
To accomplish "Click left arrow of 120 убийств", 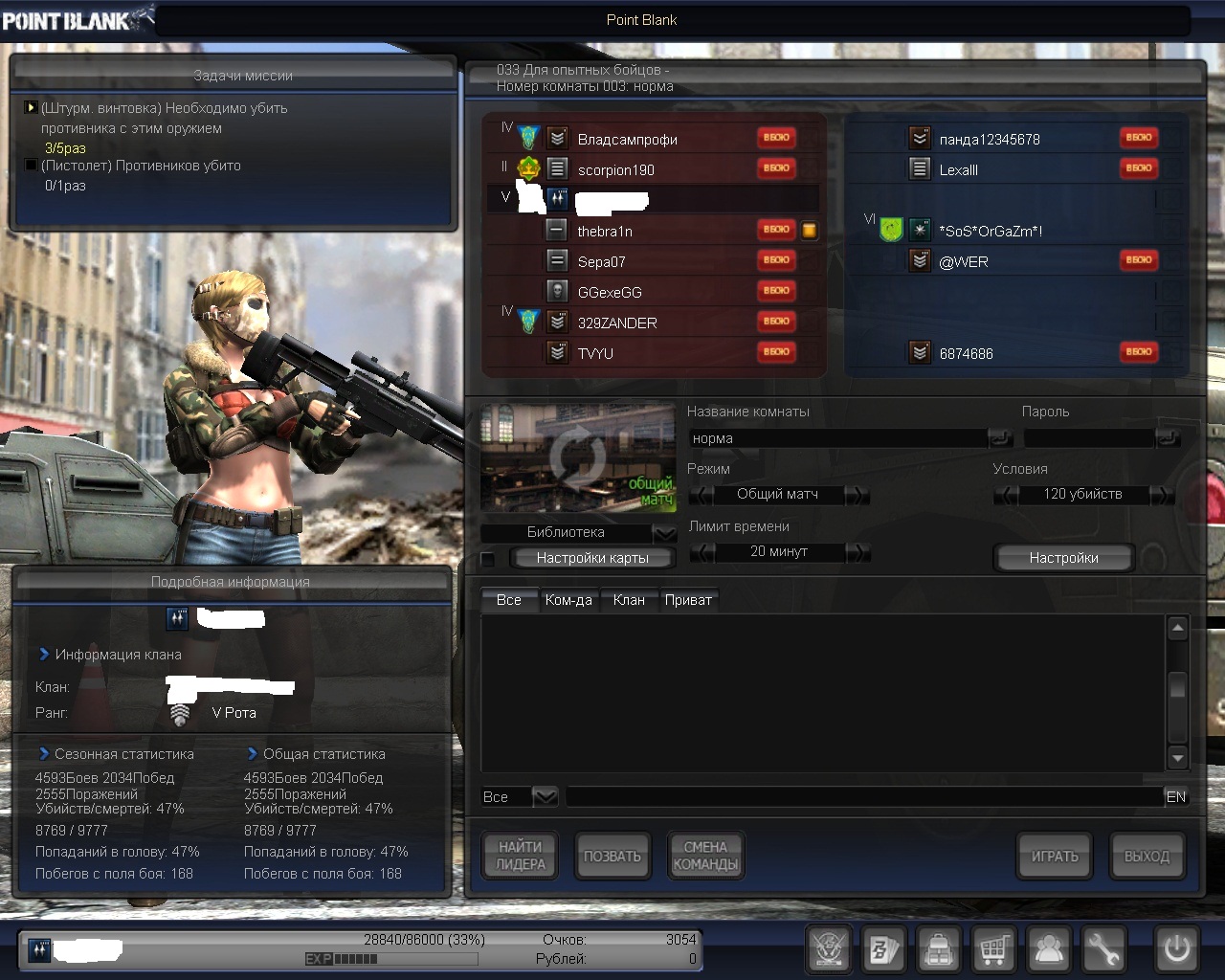I will coord(1006,495).
